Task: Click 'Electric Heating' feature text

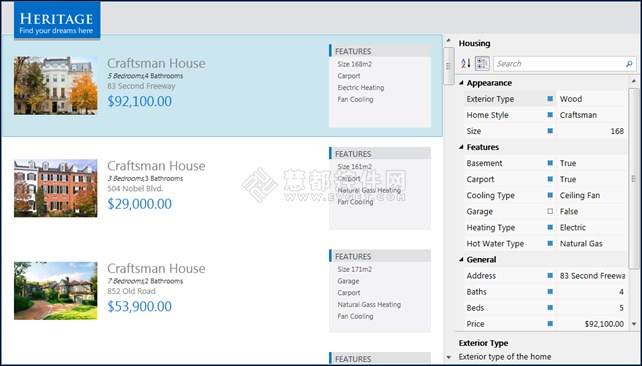Action: tap(361, 88)
